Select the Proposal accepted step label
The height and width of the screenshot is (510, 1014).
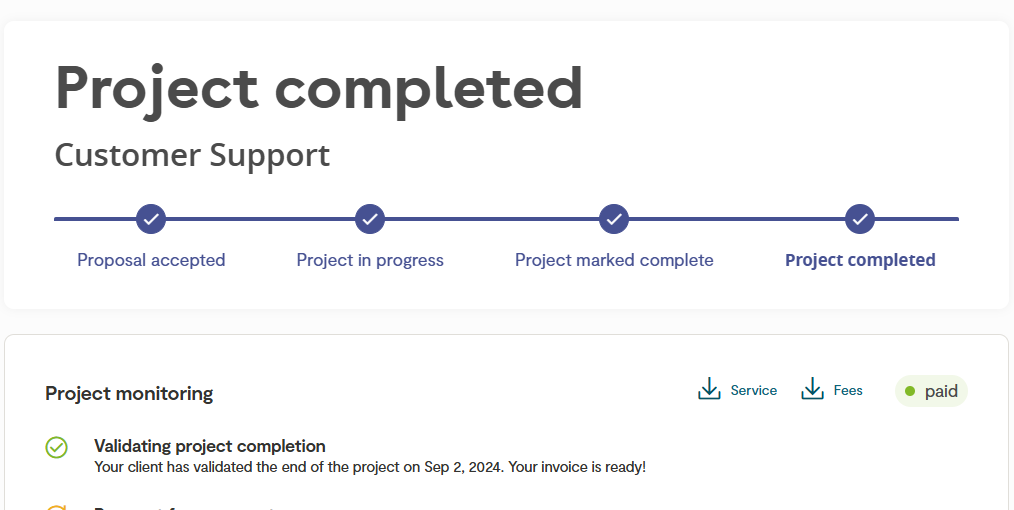pyautogui.click(x=151, y=260)
